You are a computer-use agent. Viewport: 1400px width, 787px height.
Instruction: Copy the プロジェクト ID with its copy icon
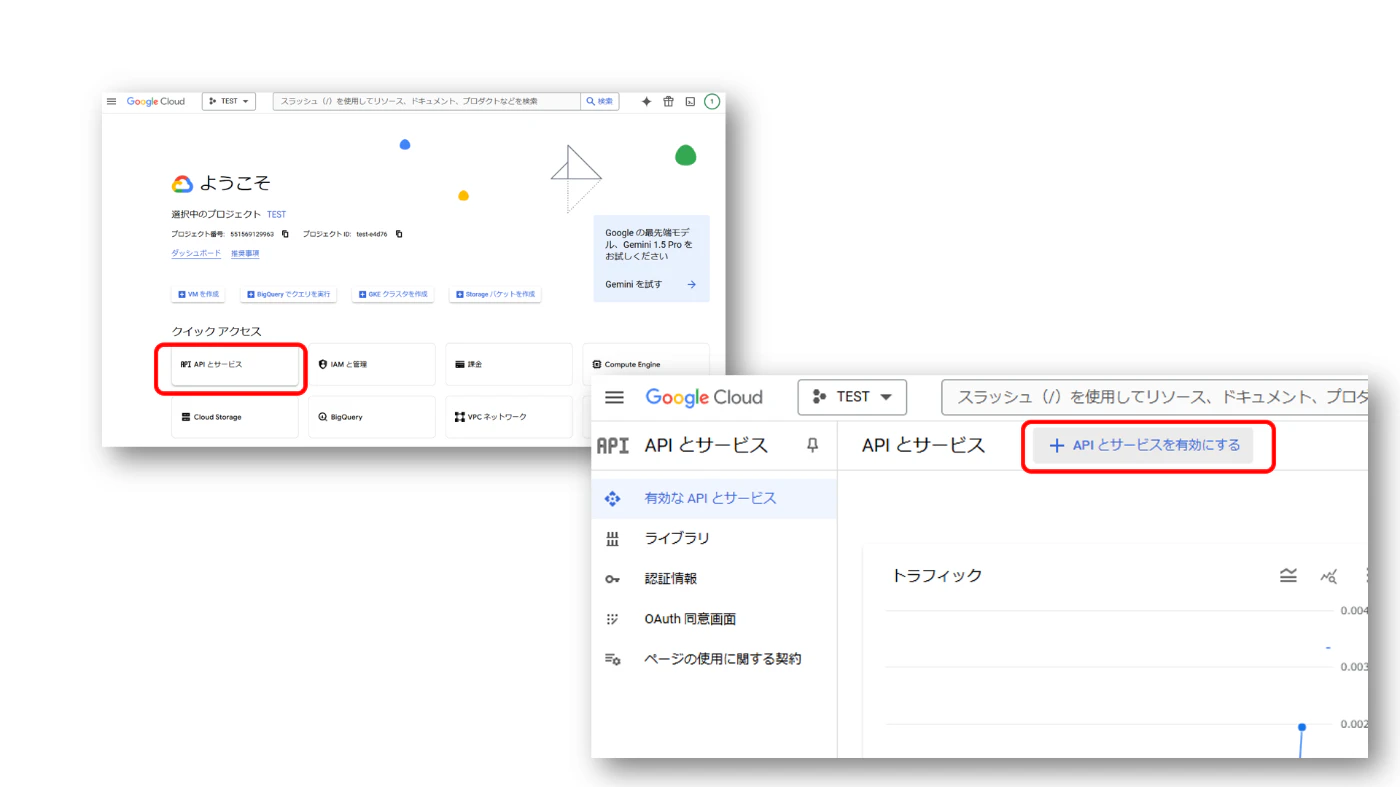(x=399, y=234)
